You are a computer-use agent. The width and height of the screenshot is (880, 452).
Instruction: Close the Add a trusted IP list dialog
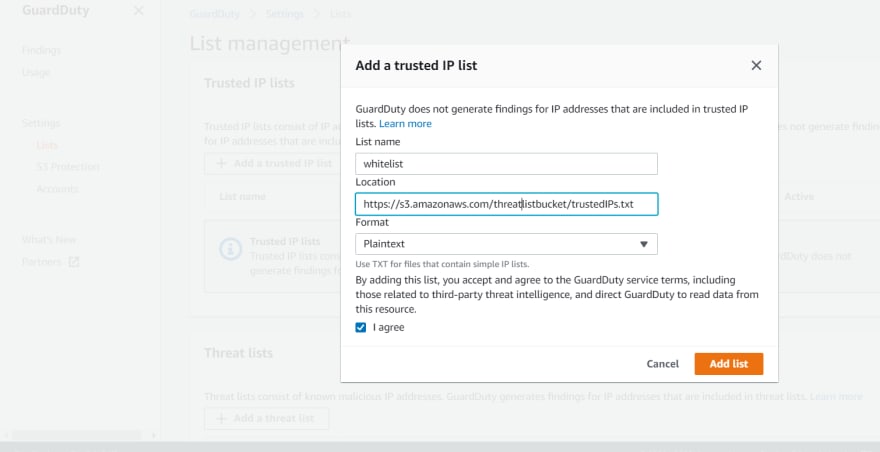point(756,66)
